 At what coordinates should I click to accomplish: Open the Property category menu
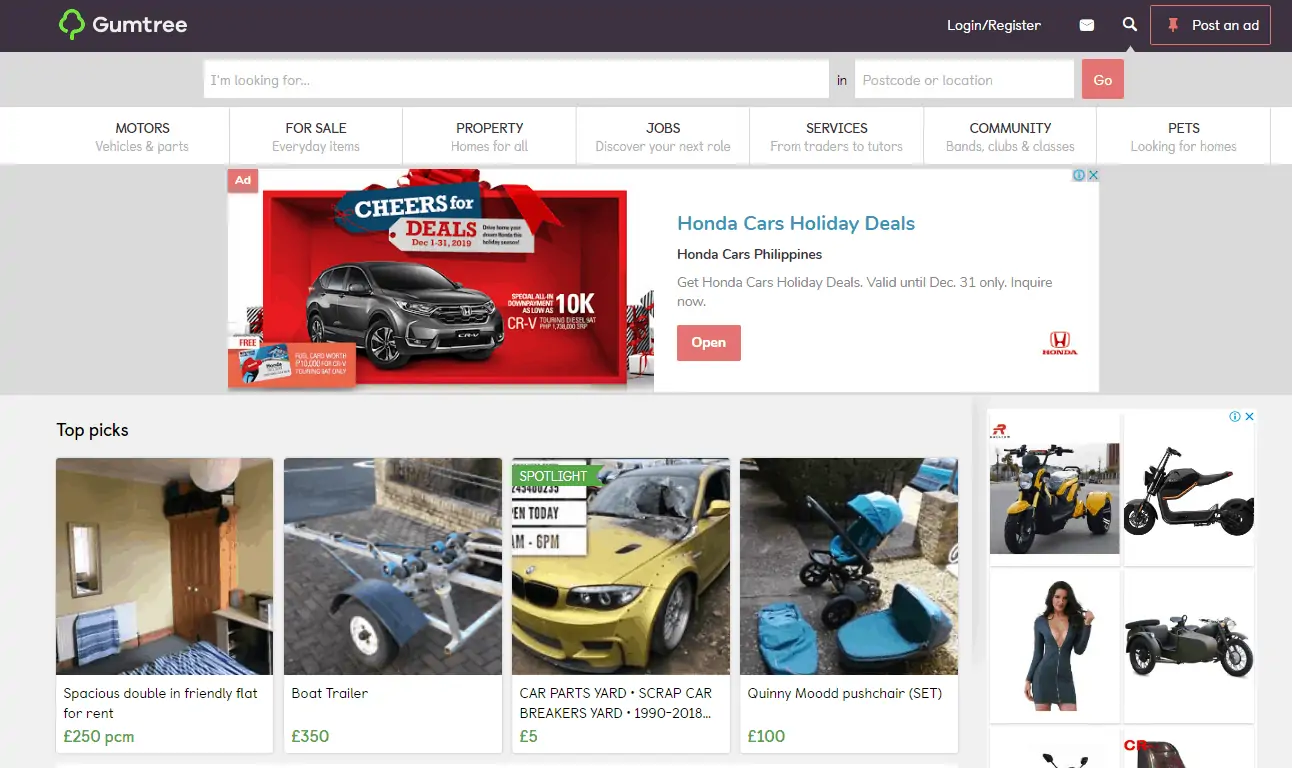490,136
